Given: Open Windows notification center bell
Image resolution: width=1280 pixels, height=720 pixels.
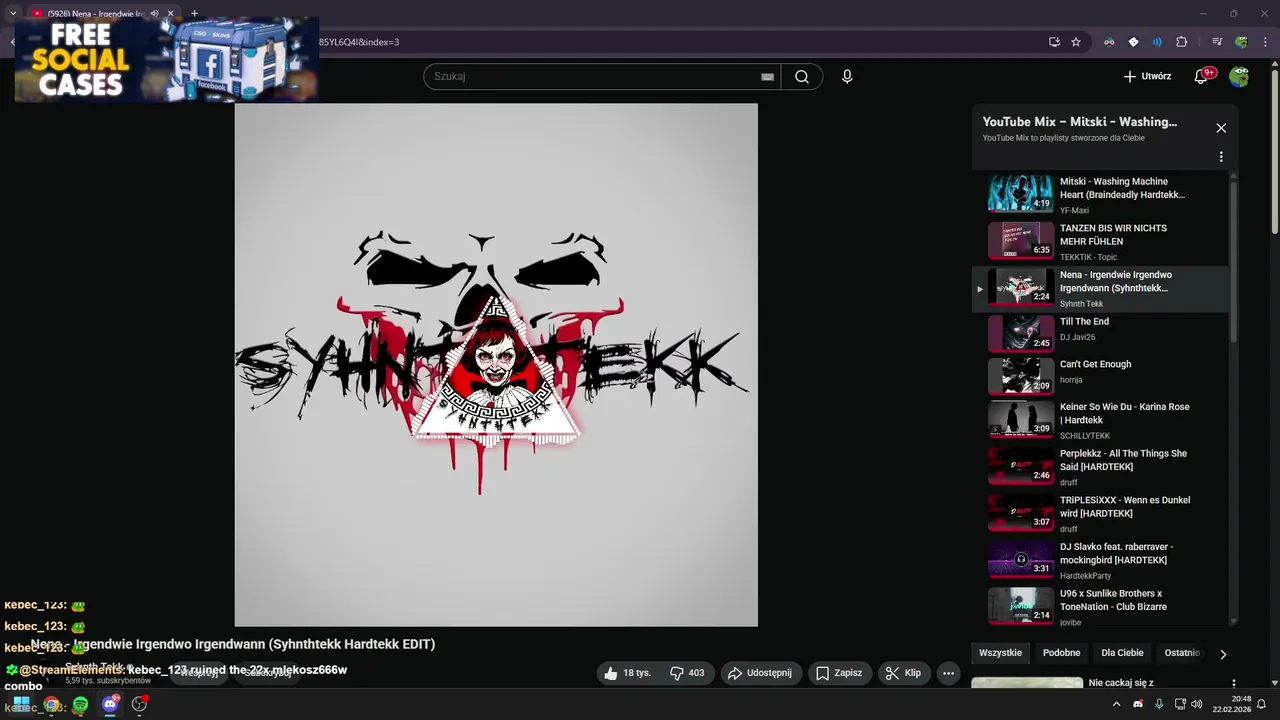Looking at the screenshot, I should pos(1262,704).
